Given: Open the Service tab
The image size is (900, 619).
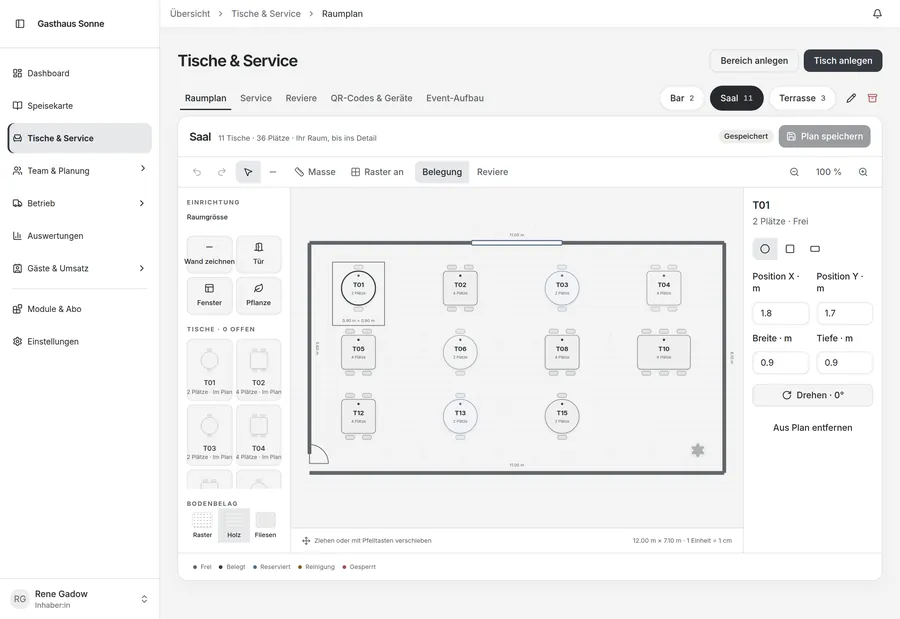Looking at the screenshot, I should (256, 98).
